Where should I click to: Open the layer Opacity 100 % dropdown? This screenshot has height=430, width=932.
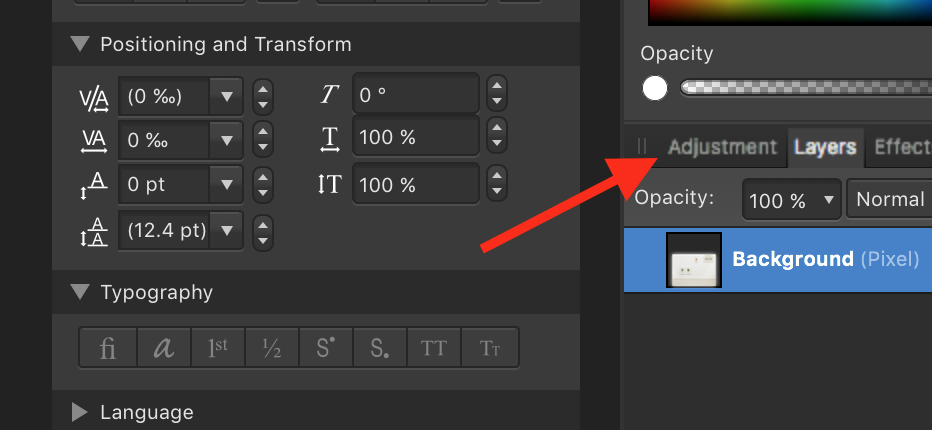click(792, 199)
